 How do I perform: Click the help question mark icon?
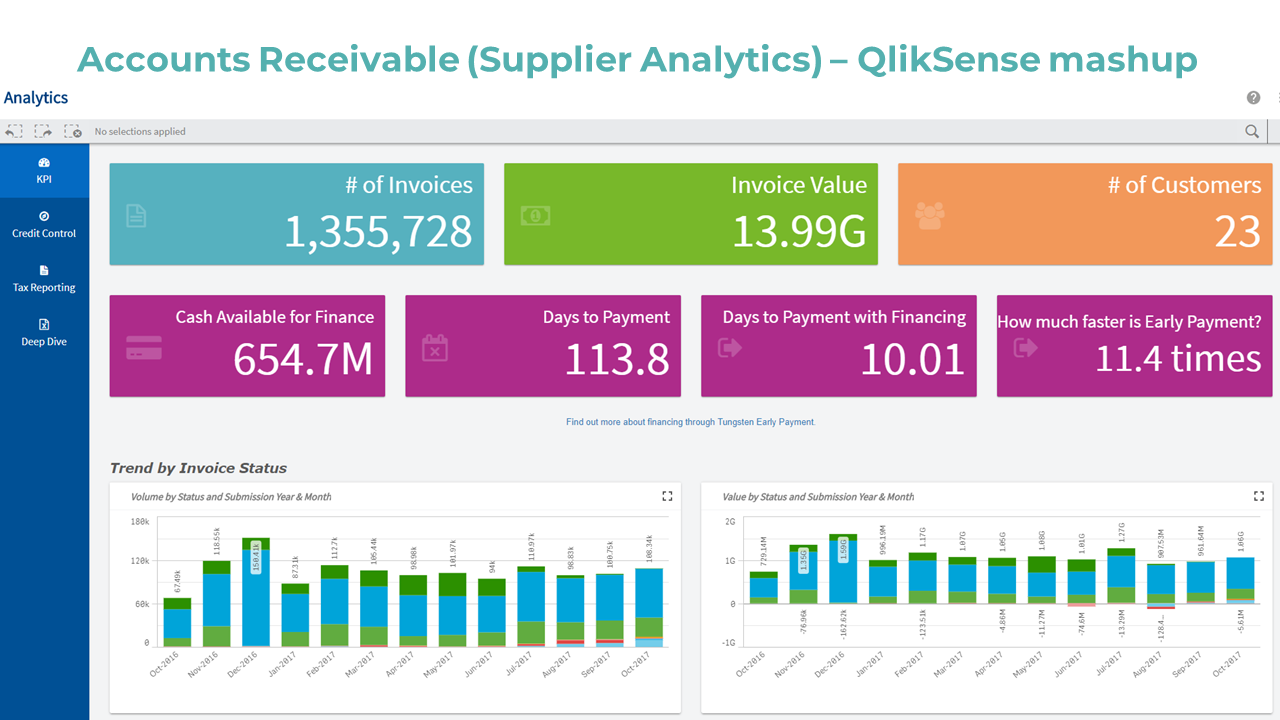(1253, 98)
